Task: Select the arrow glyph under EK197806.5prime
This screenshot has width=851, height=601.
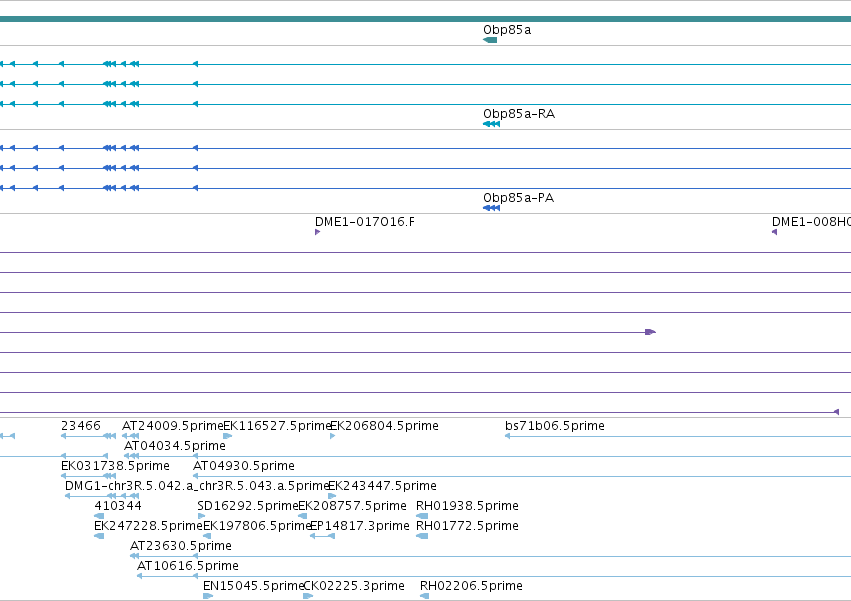Action: click(x=207, y=536)
